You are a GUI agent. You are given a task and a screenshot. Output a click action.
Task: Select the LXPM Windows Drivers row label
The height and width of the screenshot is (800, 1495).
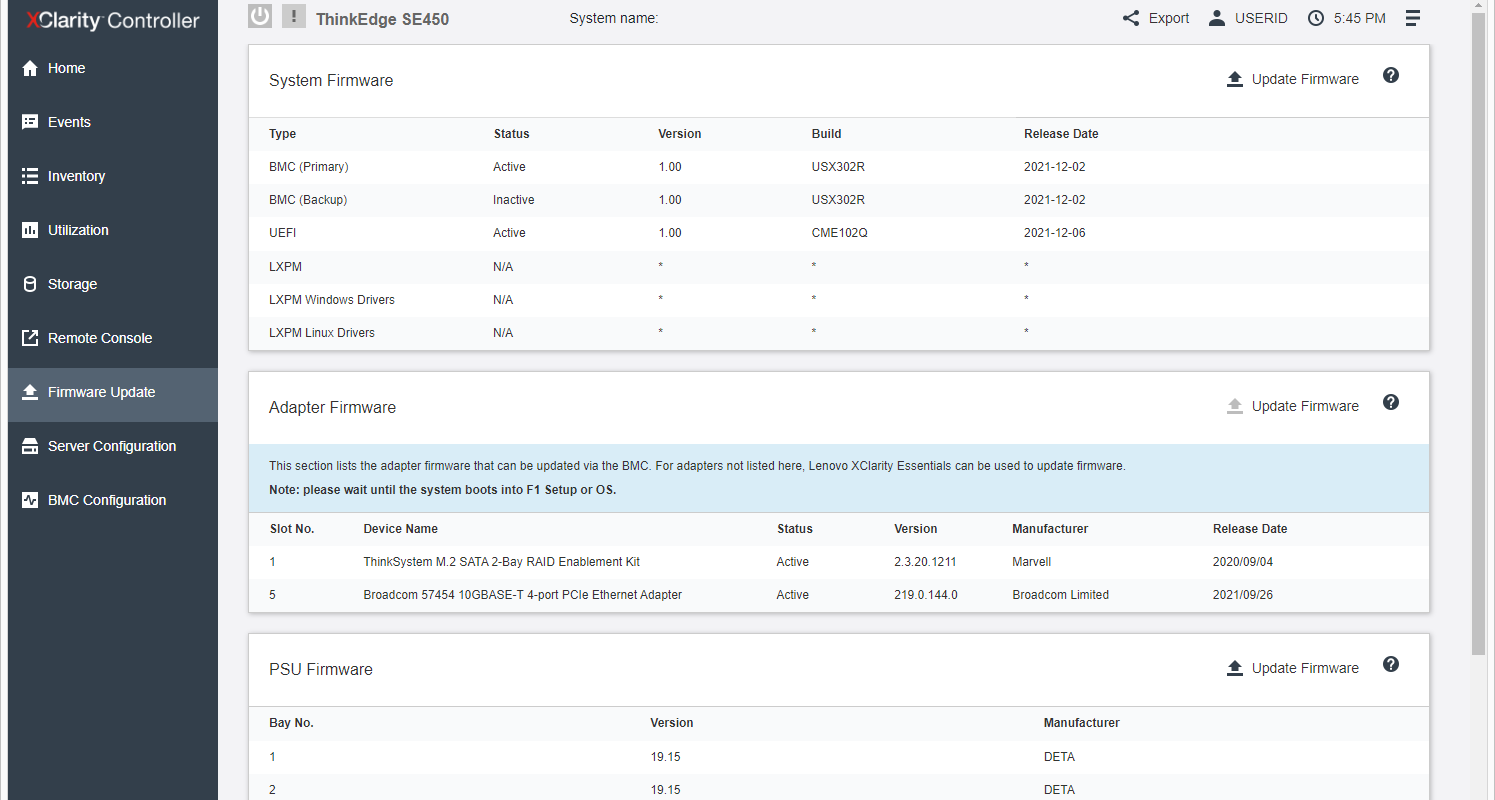click(332, 300)
